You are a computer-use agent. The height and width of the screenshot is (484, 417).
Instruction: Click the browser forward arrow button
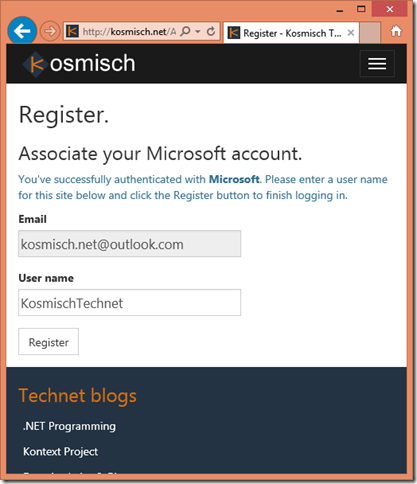(x=50, y=31)
